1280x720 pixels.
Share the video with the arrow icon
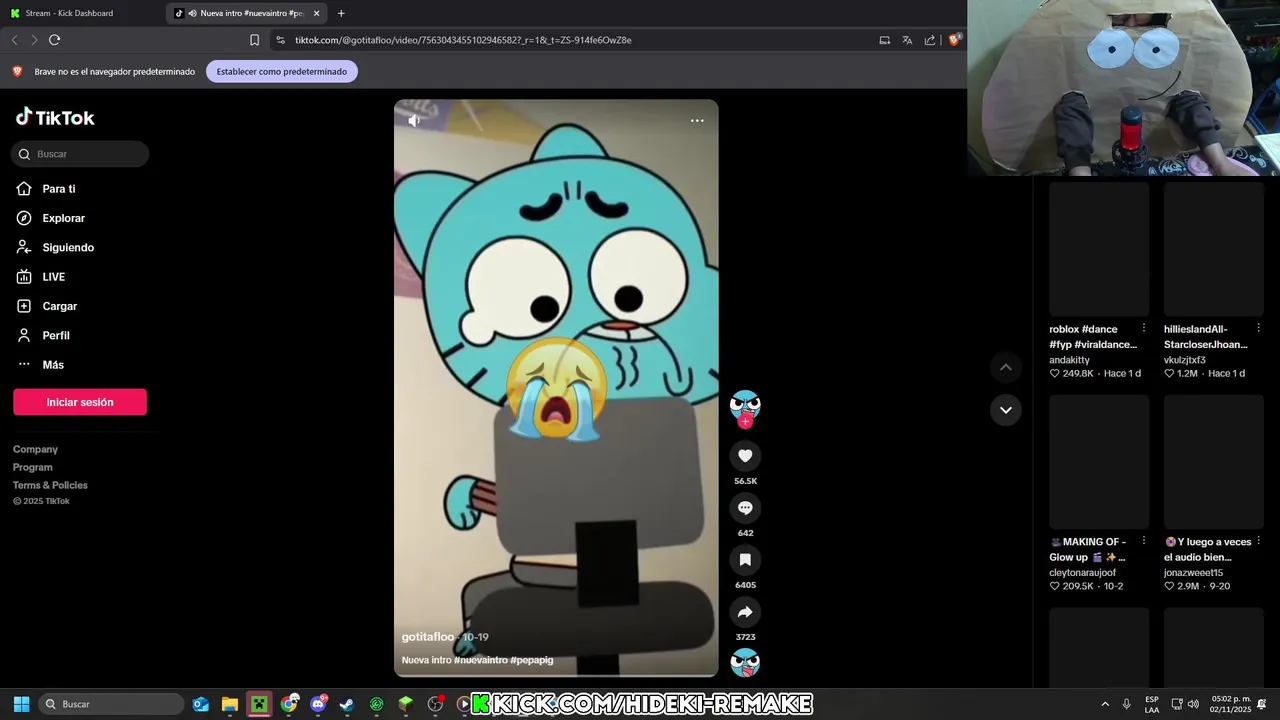pyautogui.click(x=745, y=612)
